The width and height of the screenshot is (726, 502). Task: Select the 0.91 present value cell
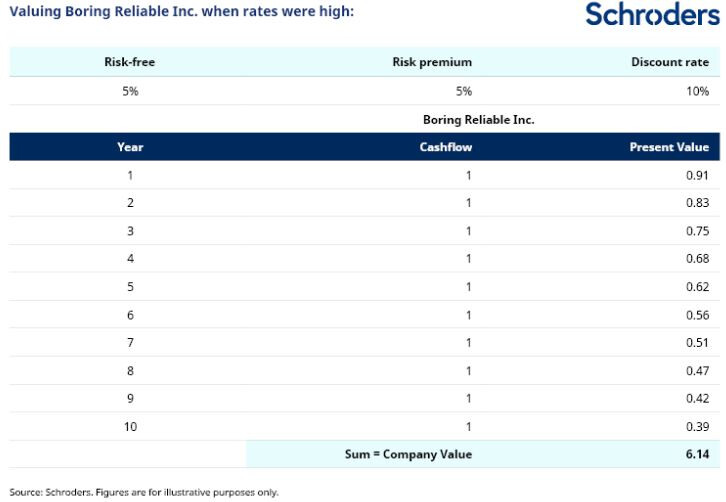pos(698,175)
